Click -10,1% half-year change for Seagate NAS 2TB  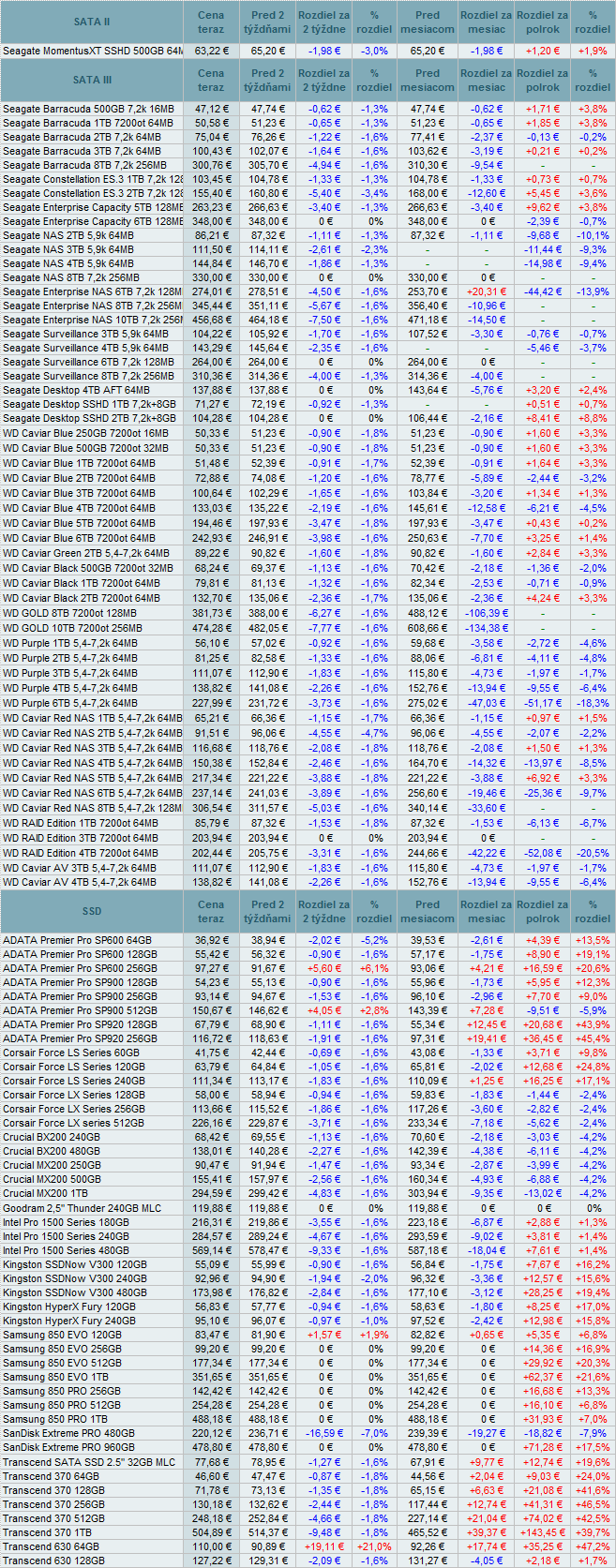(593, 234)
